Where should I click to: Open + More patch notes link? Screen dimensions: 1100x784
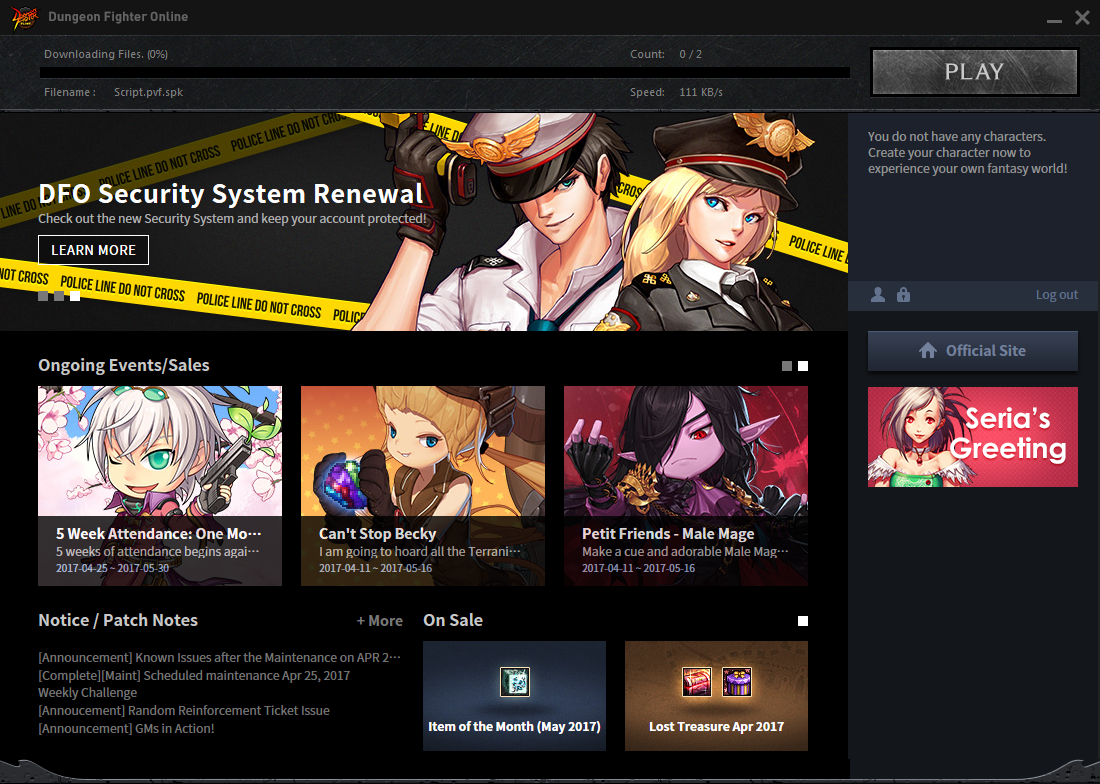(x=380, y=621)
